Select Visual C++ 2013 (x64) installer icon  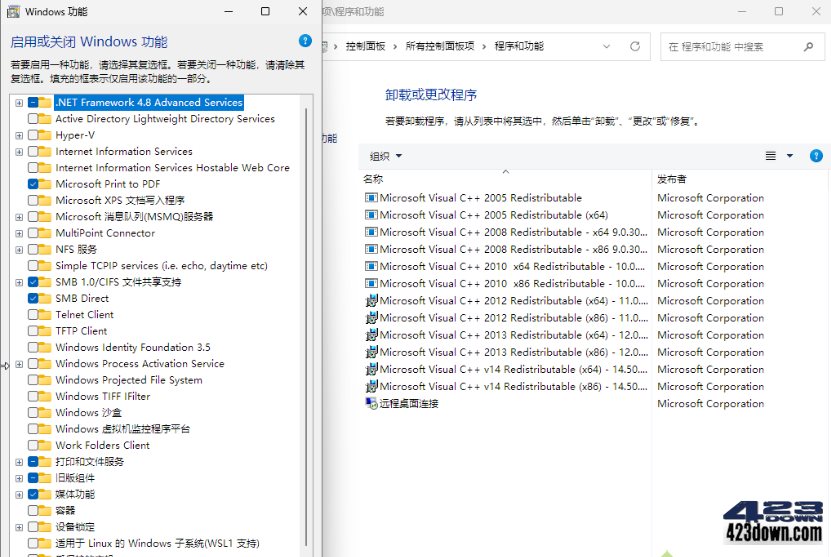(371, 335)
